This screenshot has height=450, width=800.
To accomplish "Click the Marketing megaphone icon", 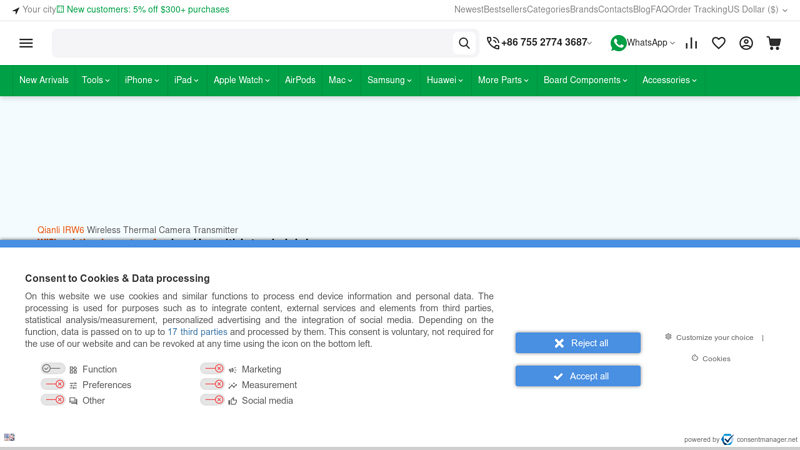I will [x=233, y=370].
